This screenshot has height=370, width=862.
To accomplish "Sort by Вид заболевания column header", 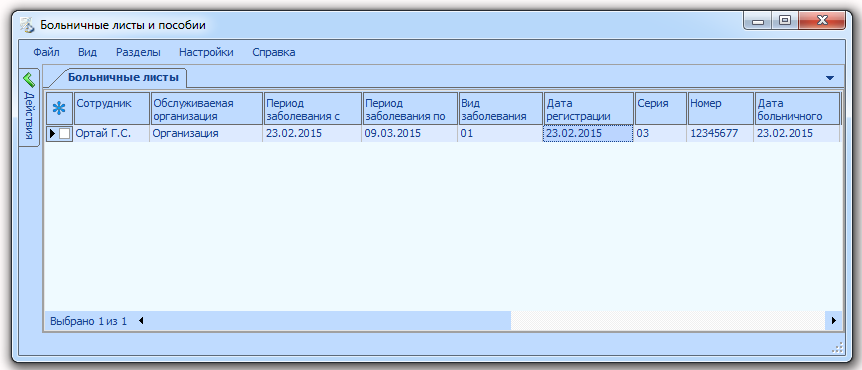I will tap(501, 108).
